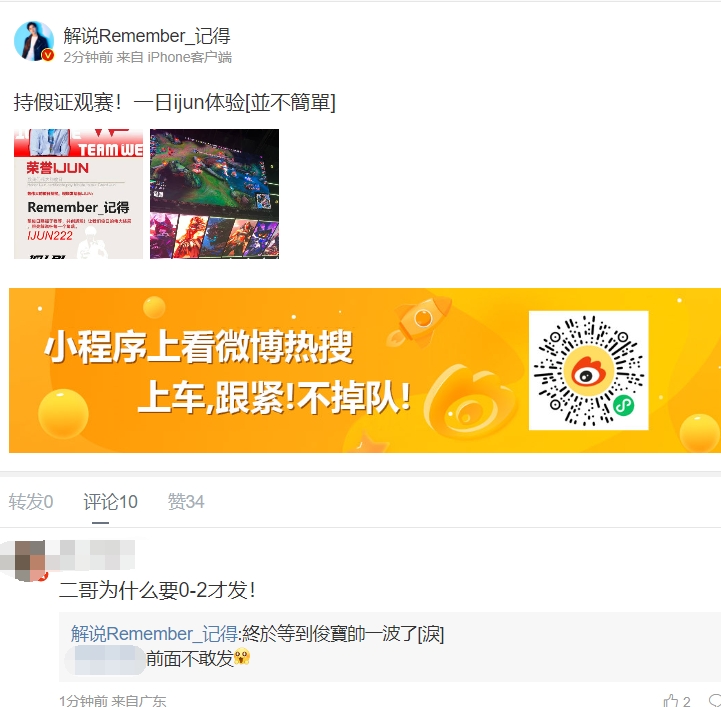Open the 赞34 likes tab

(x=186, y=502)
